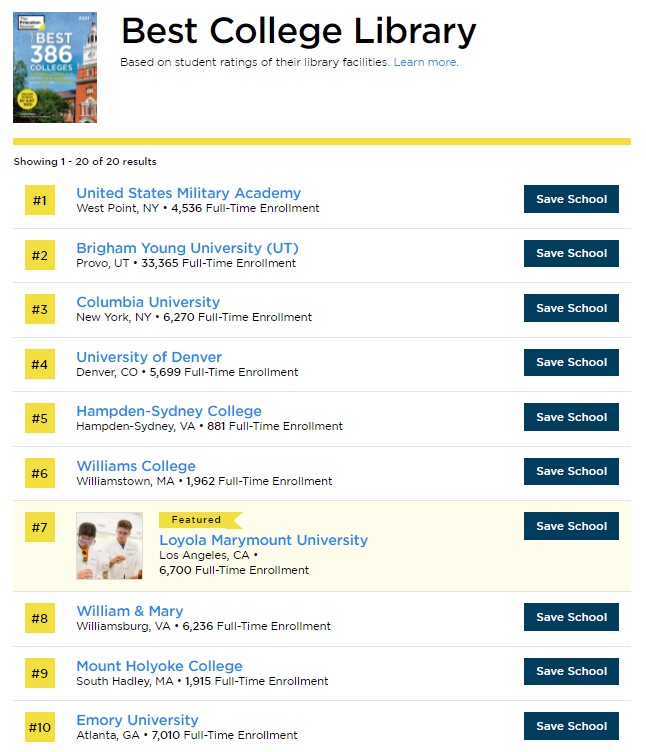Click the 'Best College Library' heading
The width and height of the screenshot is (646, 752).
point(299,32)
